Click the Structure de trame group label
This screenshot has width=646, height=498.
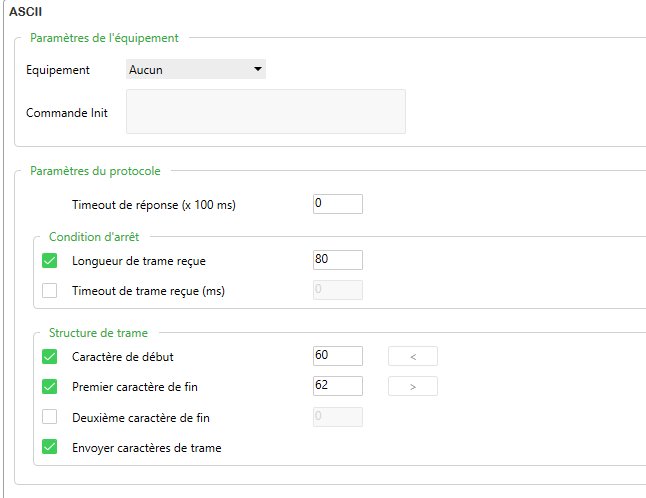98,332
